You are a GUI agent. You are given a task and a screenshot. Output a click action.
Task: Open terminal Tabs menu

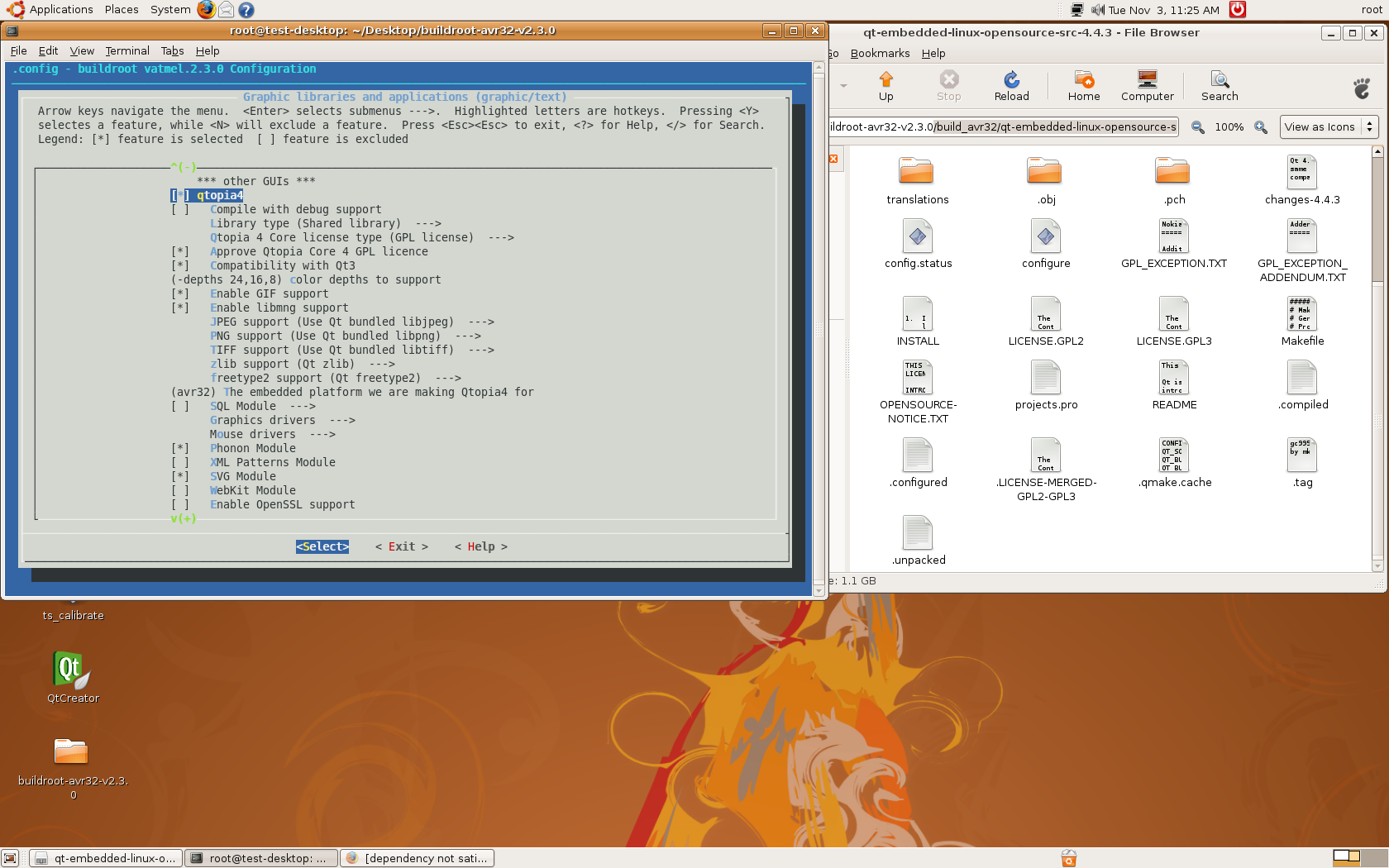pyautogui.click(x=172, y=51)
